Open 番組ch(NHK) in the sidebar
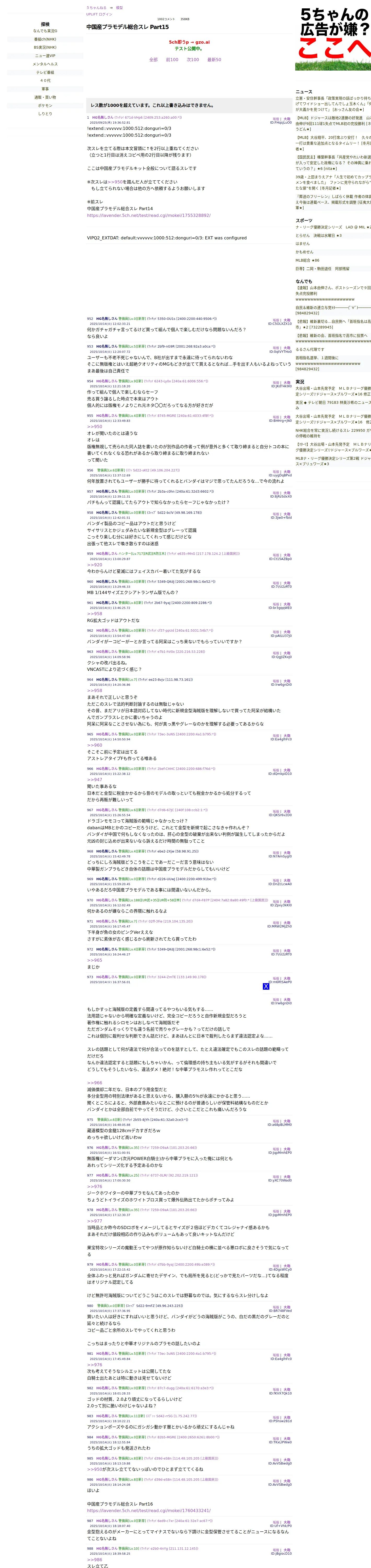Screen dimensions: 371x1568 click(45, 39)
